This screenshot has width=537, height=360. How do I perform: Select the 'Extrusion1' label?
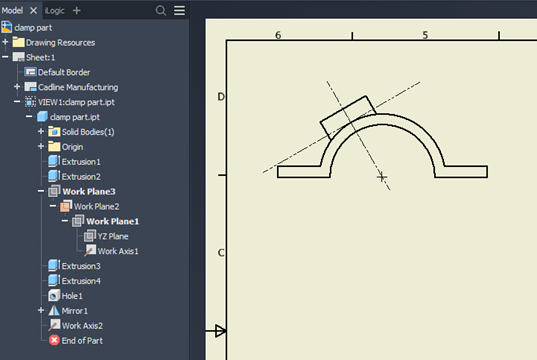(x=81, y=162)
